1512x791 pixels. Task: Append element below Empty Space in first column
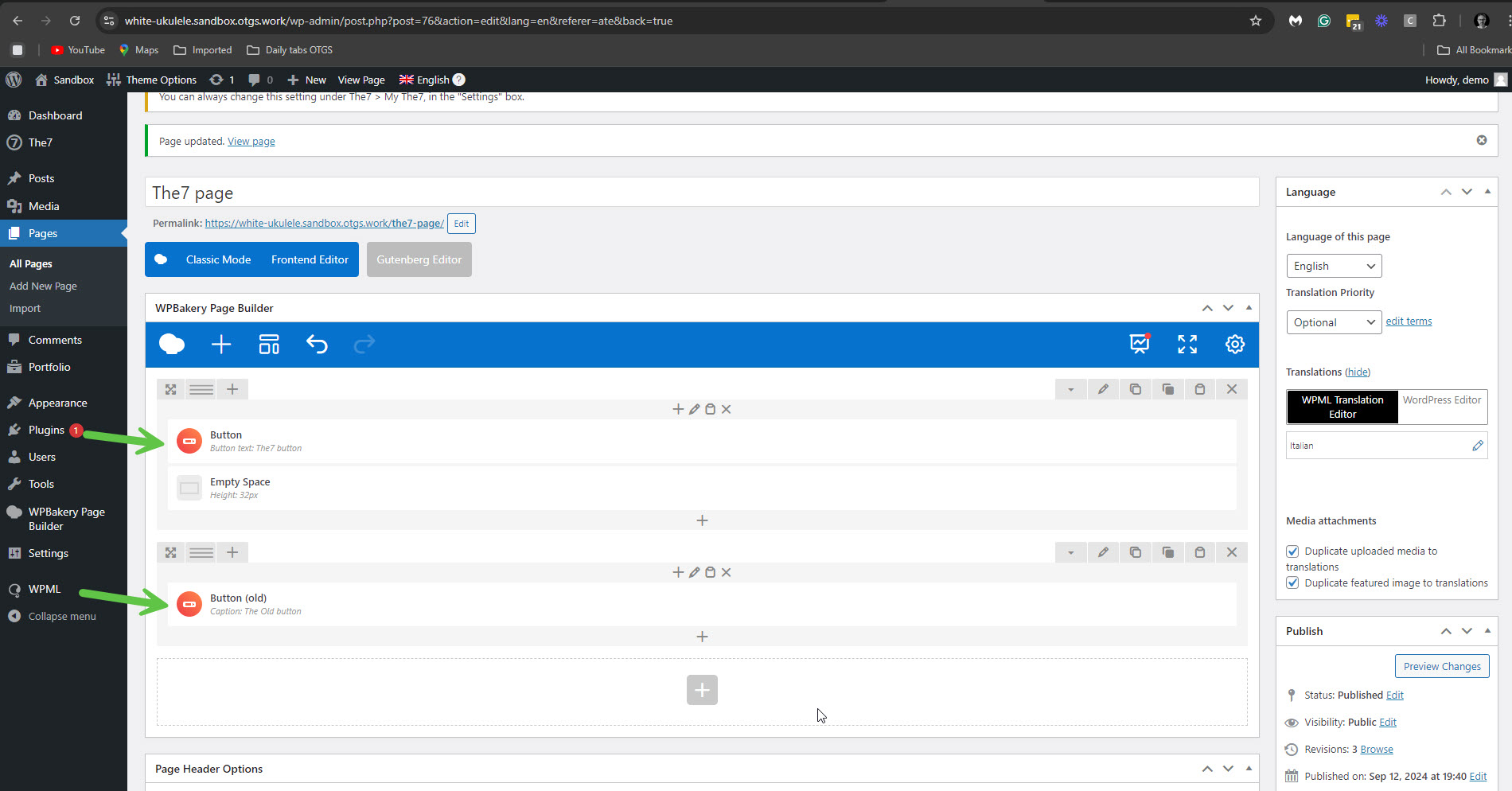[x=702, y=520]
